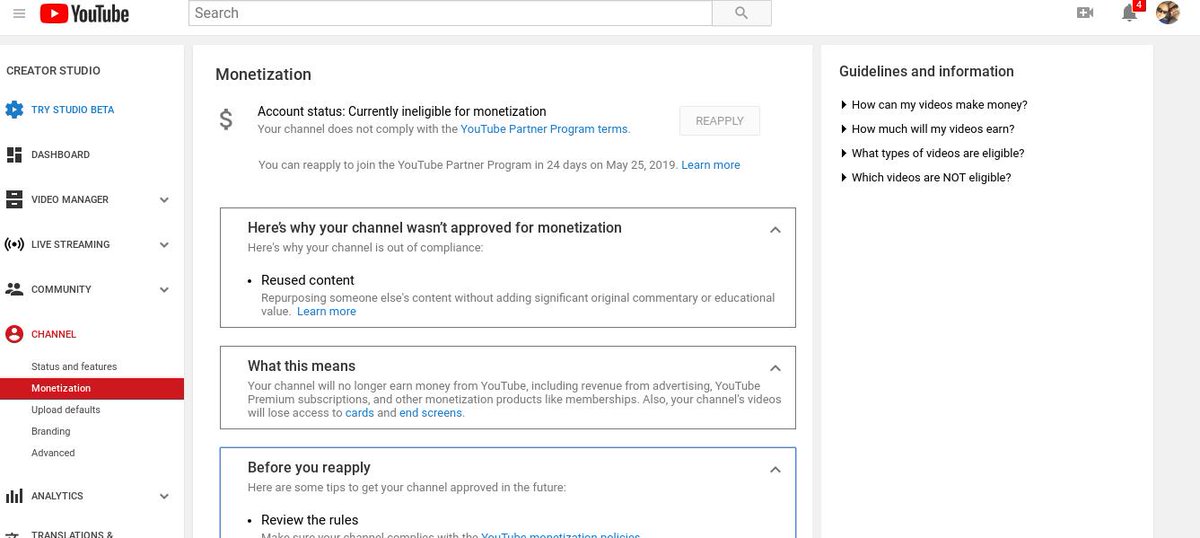Viewport: 1200px width, 538px height.
Task: Follow the 'cards' link
Action: pos(359,413)
